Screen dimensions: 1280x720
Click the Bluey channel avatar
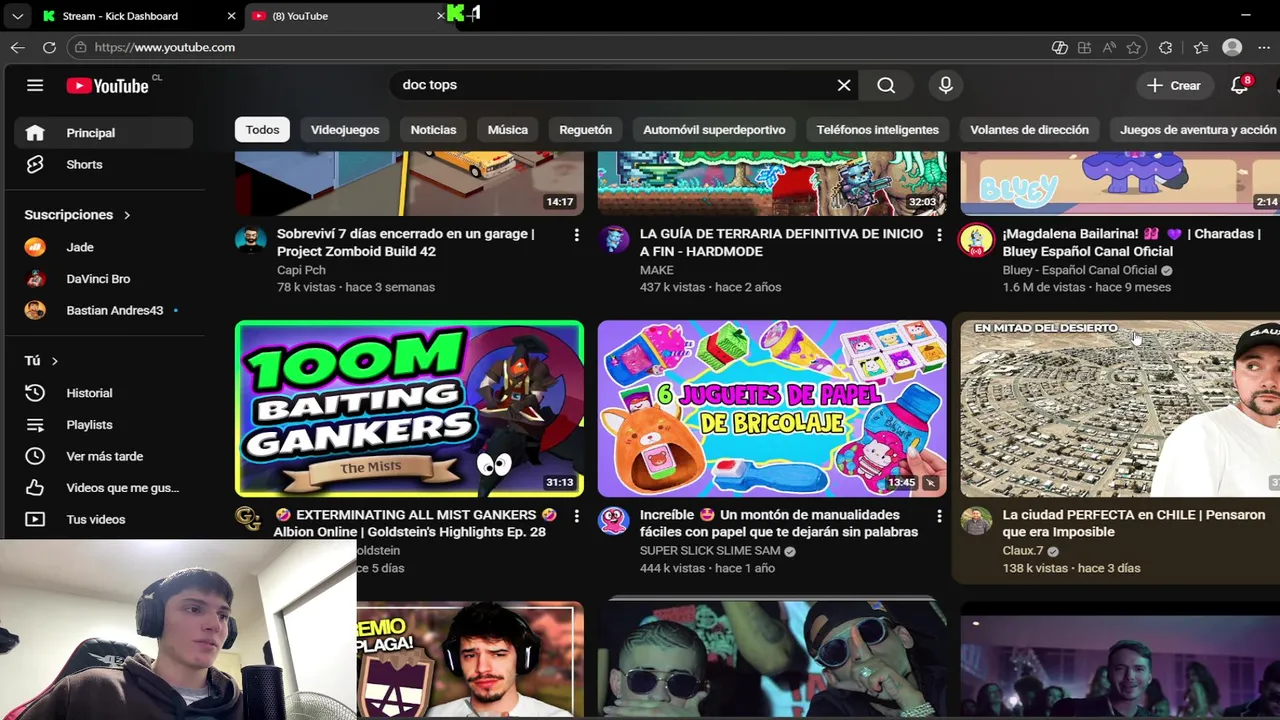click(976, 241)
